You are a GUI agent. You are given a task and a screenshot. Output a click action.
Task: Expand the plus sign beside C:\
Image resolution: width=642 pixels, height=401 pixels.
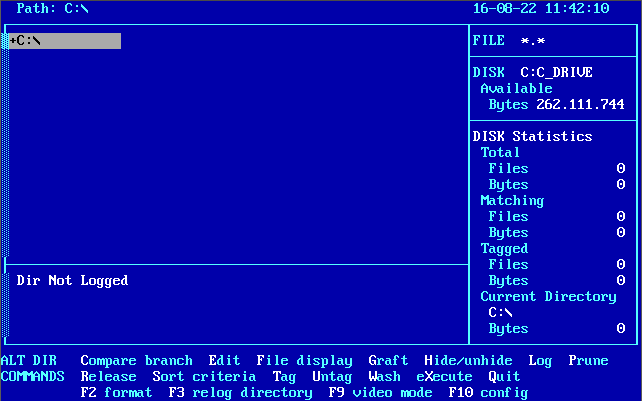coord(12,41)
